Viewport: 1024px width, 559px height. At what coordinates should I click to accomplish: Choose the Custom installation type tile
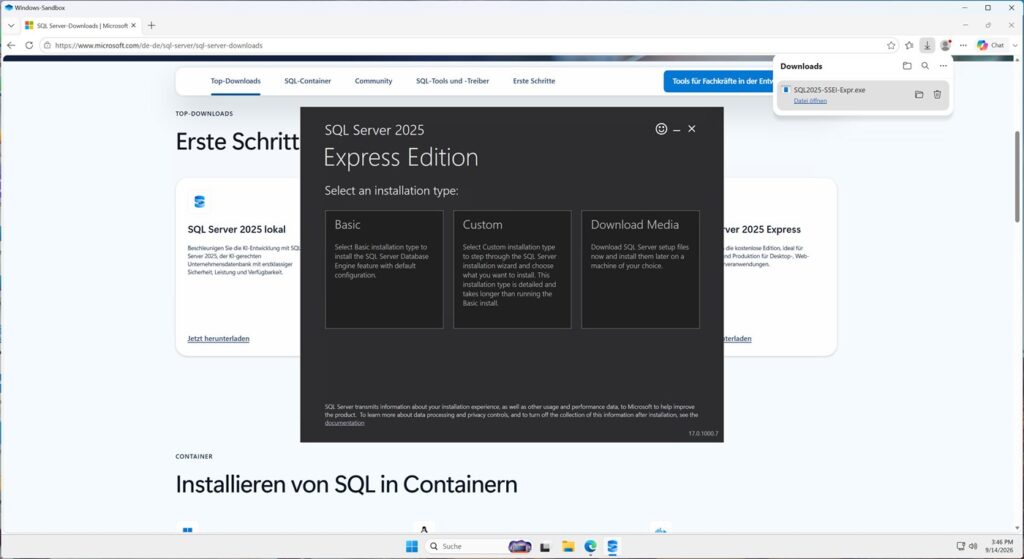[x=512, y=269]
